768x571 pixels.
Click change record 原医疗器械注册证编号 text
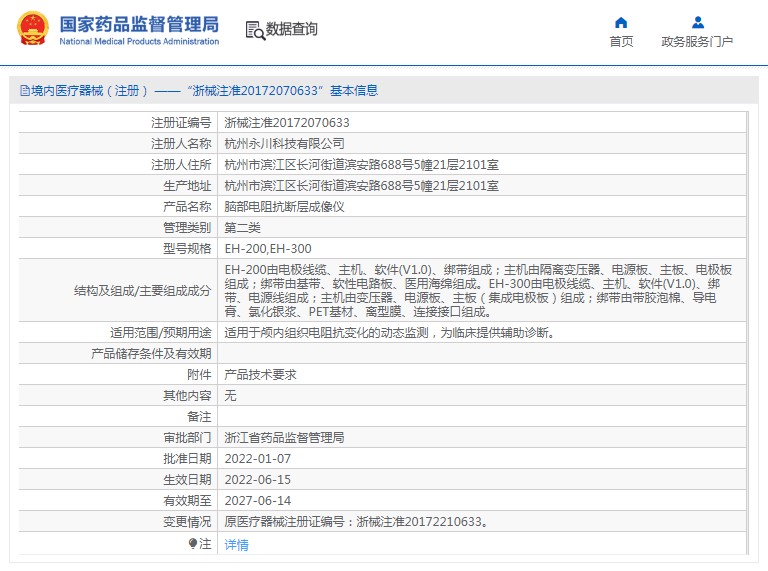tap(357, 522)
